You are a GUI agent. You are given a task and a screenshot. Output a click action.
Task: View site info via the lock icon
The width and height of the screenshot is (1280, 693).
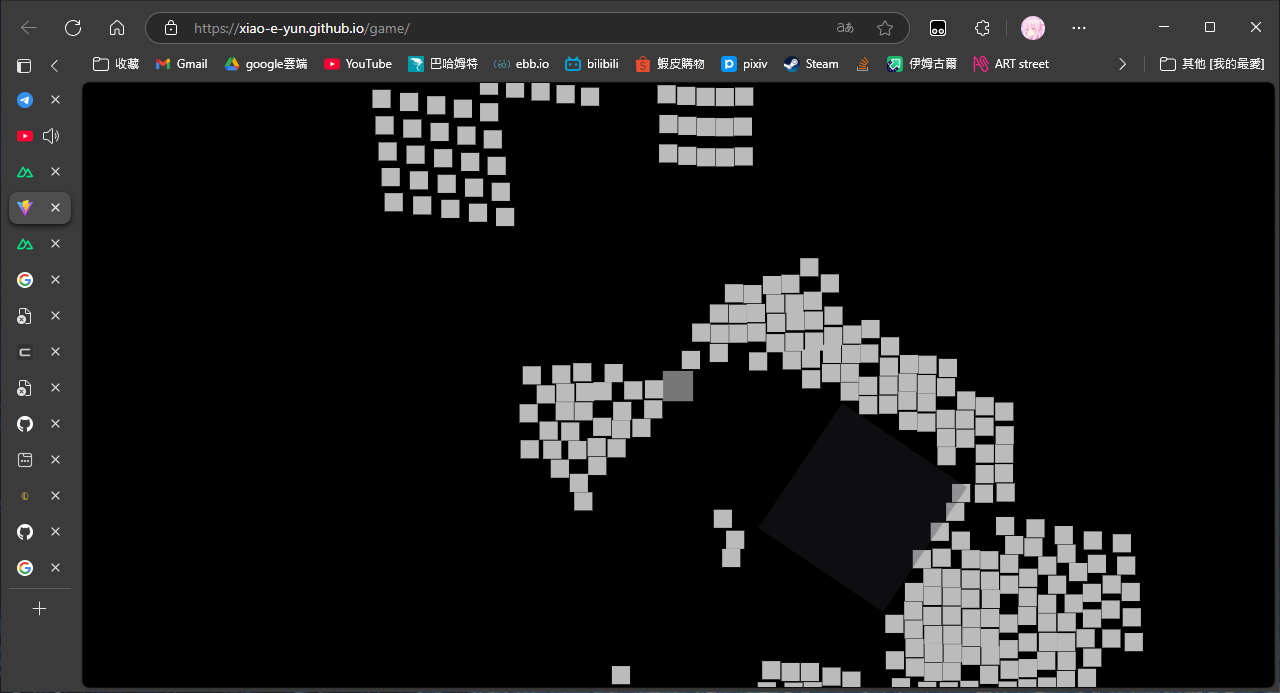pyautogui.click(x=171, y=28)
